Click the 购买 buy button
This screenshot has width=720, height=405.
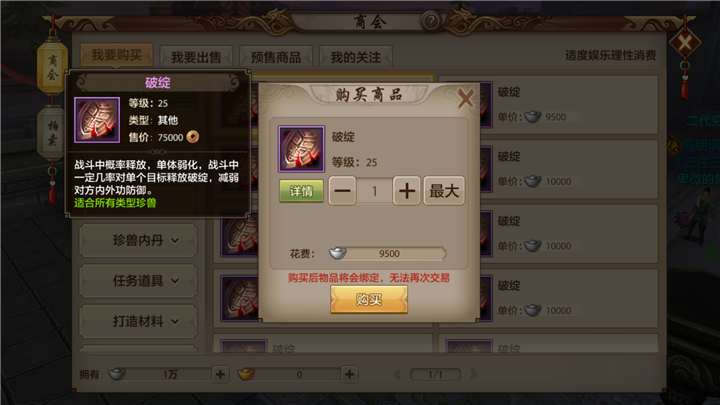pos(369,300)
